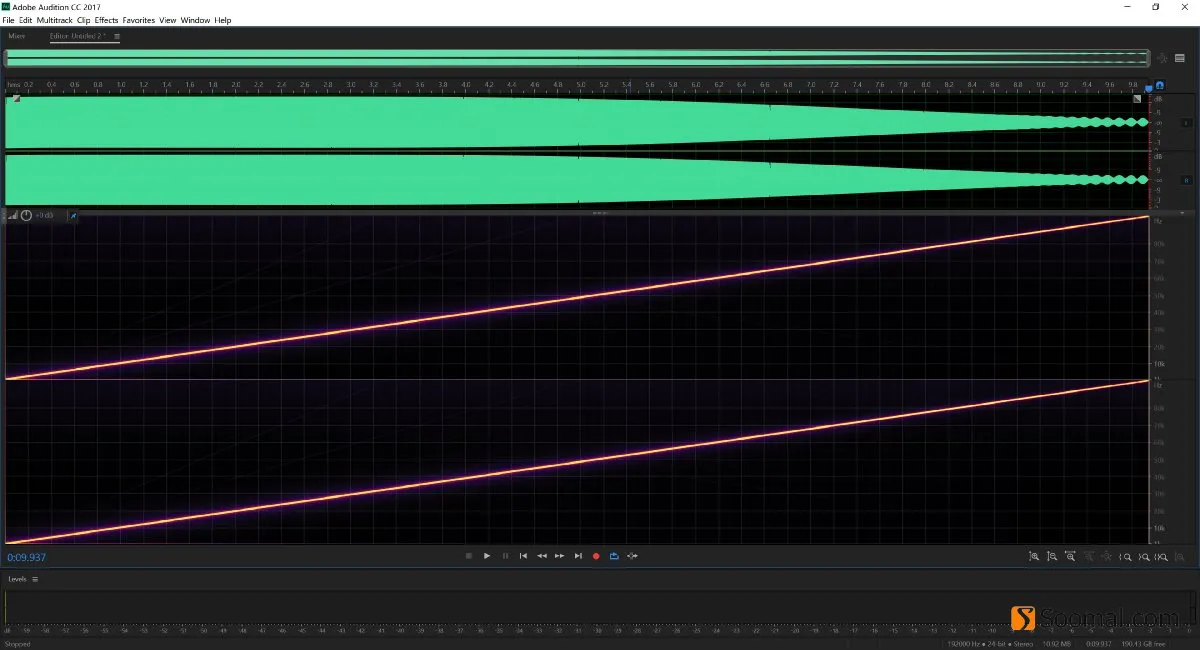Open the Effects menu
The height and width of the screenshot is (650, 1200).
click(106, 20)
